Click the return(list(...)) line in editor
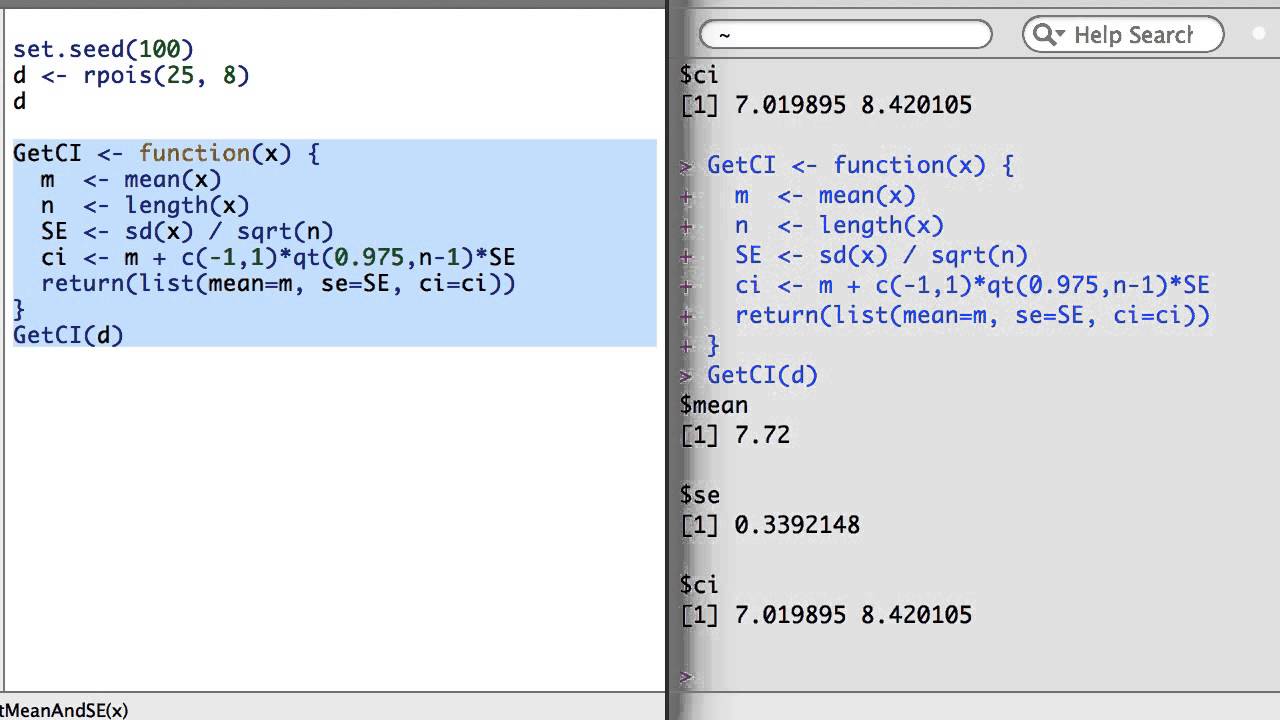The height and width of the screenshot is (720, 1280). click(278, 283)
